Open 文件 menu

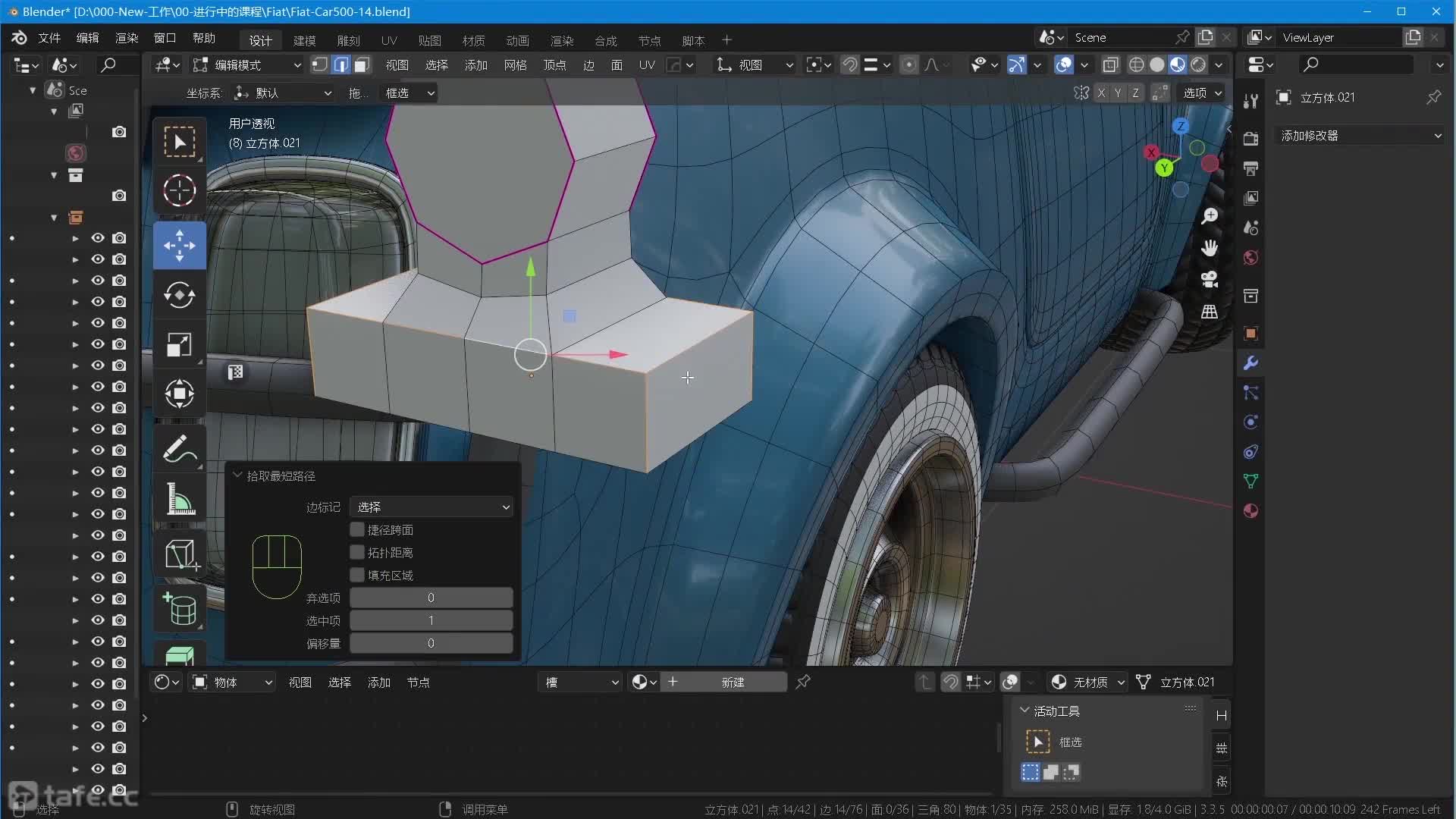(49, 38)
